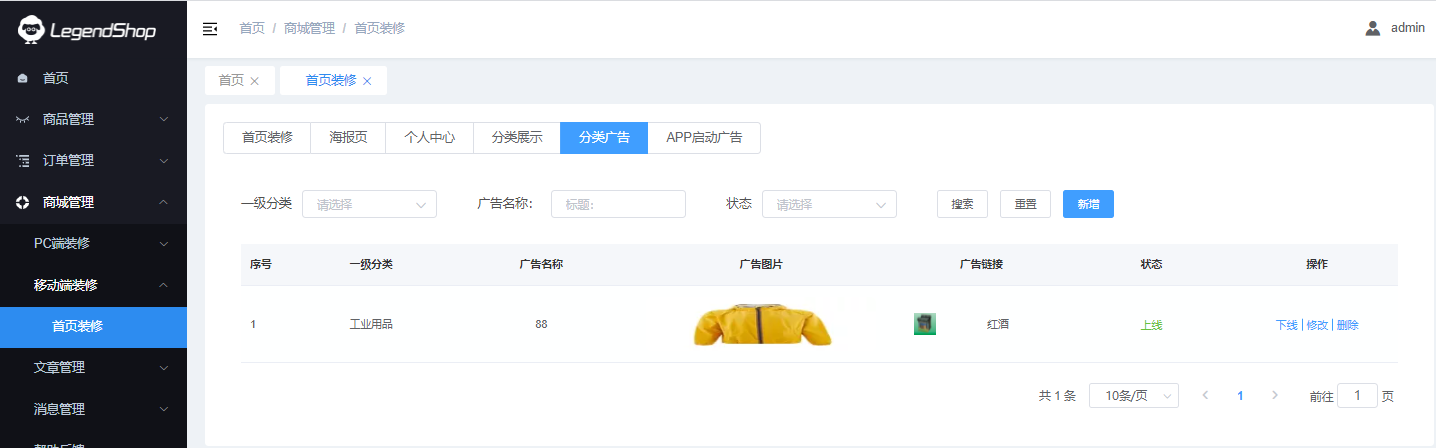Close the 首页装修 tab with X icon
1436x448 pixels.
pos(367,81)
